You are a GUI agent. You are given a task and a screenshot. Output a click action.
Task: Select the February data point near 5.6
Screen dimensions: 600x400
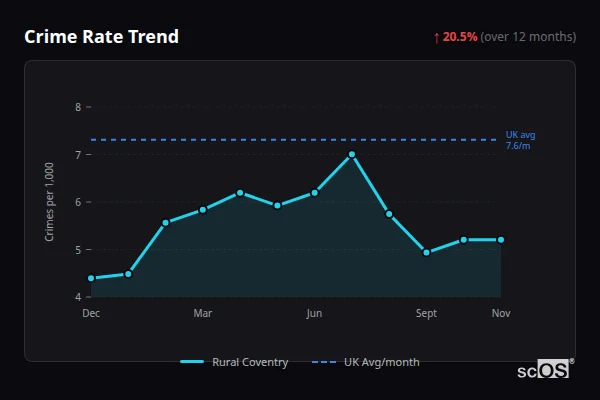(x=166, y=223)
